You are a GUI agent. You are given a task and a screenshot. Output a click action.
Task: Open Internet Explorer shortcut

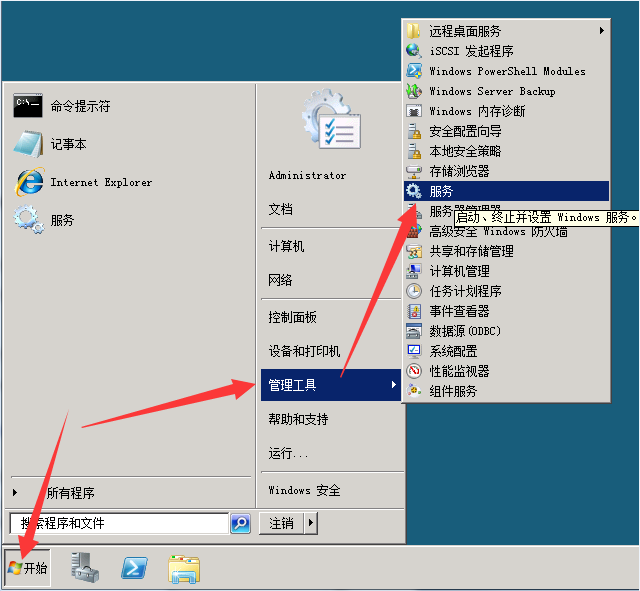pos(100,182)
